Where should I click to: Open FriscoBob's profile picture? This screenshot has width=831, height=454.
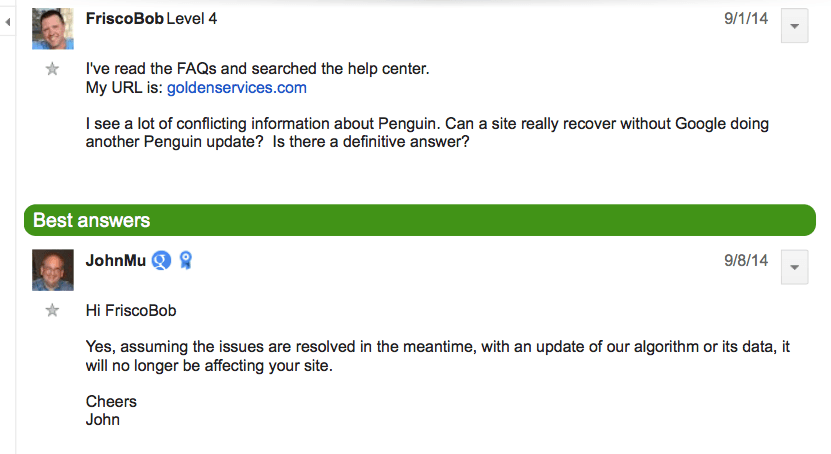point(53,28)
